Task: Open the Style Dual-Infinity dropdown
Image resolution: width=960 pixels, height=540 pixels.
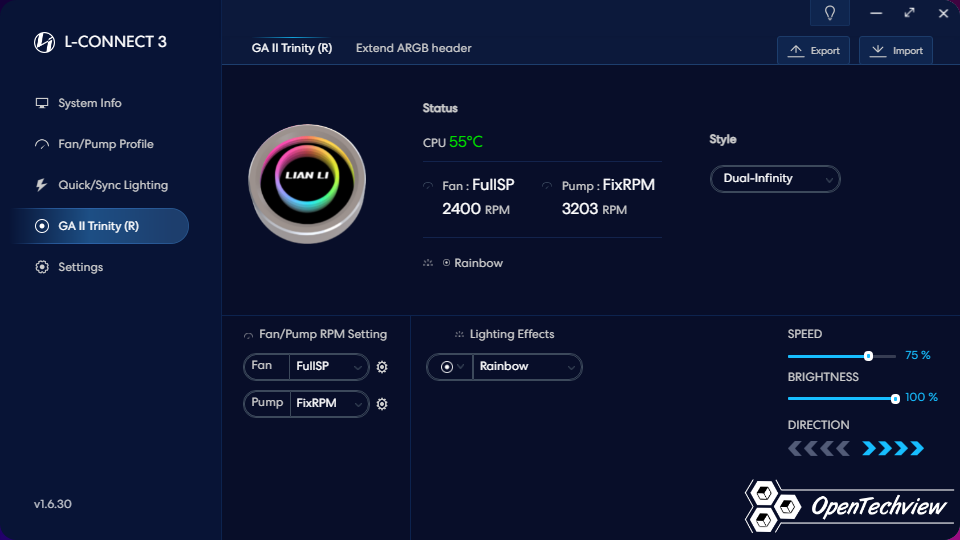Action: coord(775,179)
